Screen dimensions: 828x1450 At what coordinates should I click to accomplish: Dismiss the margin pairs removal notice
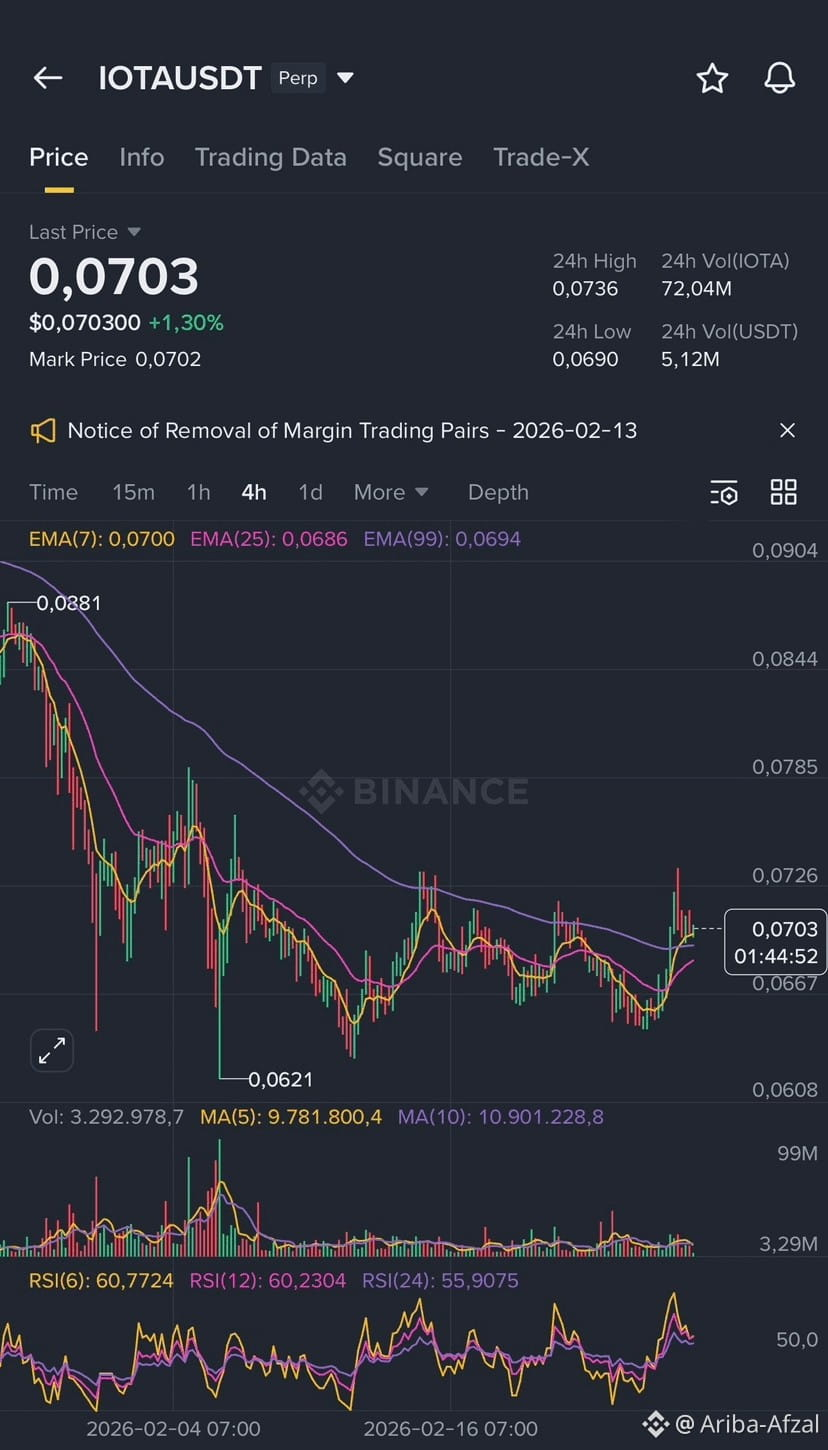click(787, 430)
